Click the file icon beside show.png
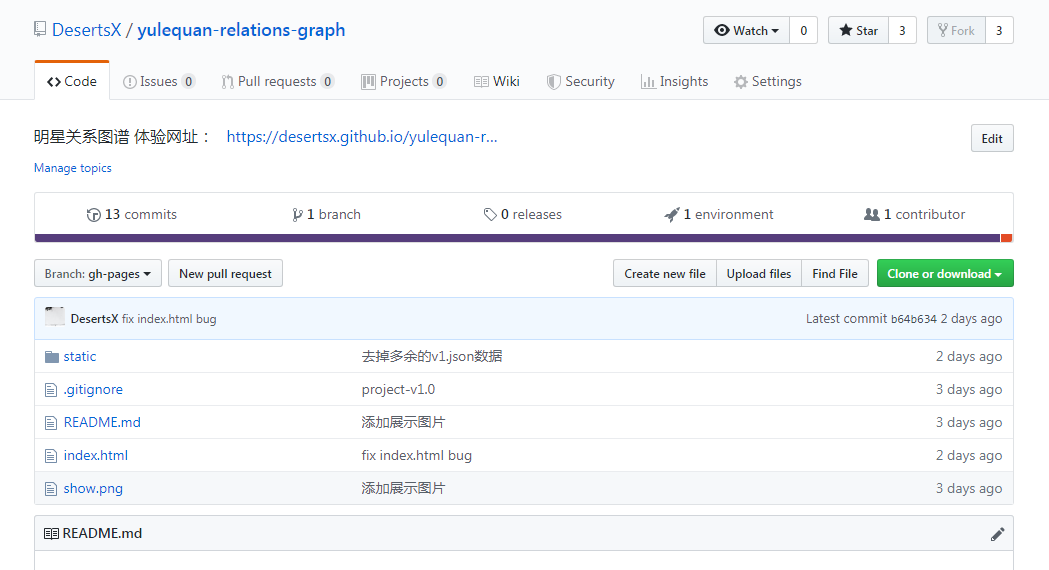 tap(51, 489)
